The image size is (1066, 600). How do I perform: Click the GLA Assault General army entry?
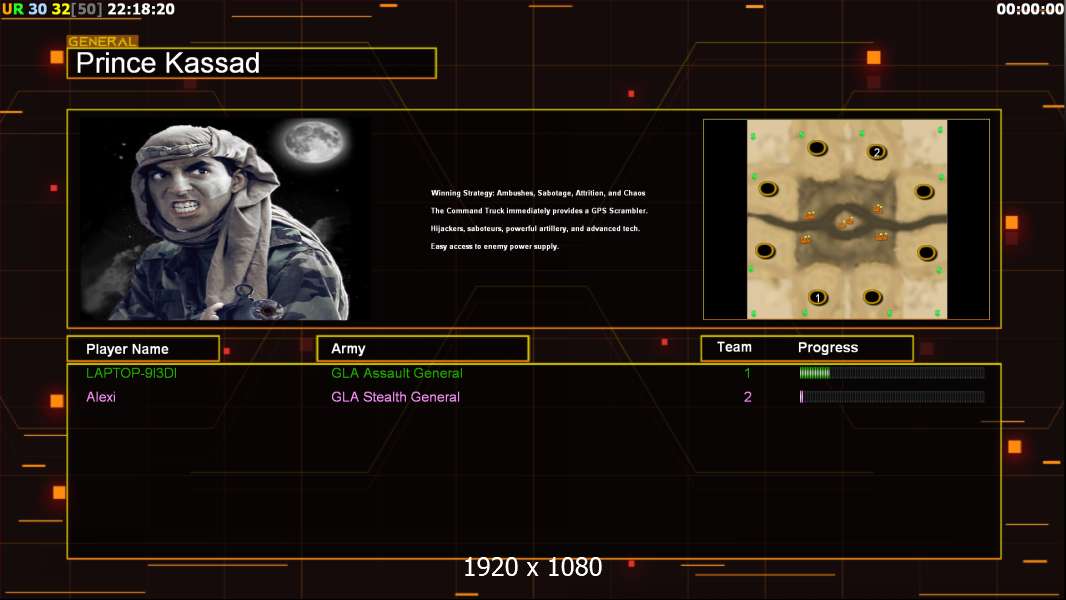[x=396, y=373]
